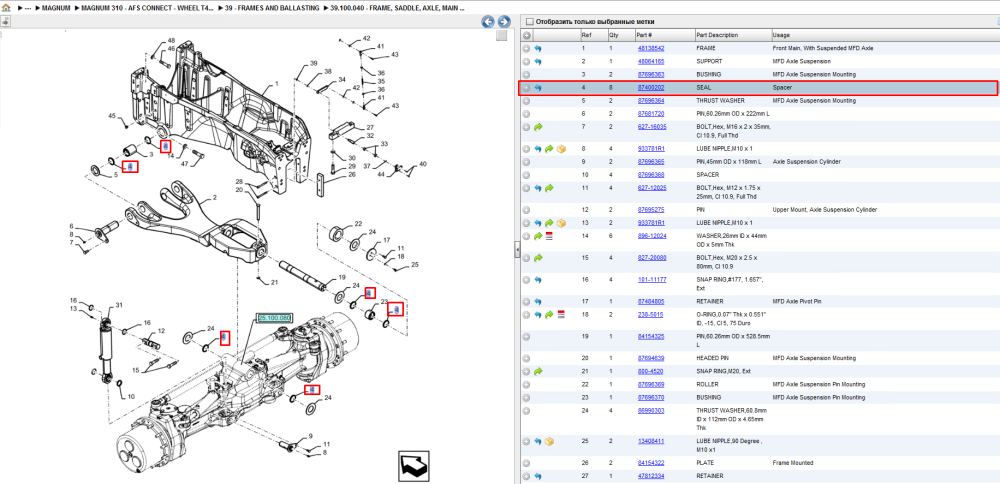Image resolution: width=1000 pixels, height=484 pixels.
Task: Open part number link 86990303
Action: (x=651, y=411)
